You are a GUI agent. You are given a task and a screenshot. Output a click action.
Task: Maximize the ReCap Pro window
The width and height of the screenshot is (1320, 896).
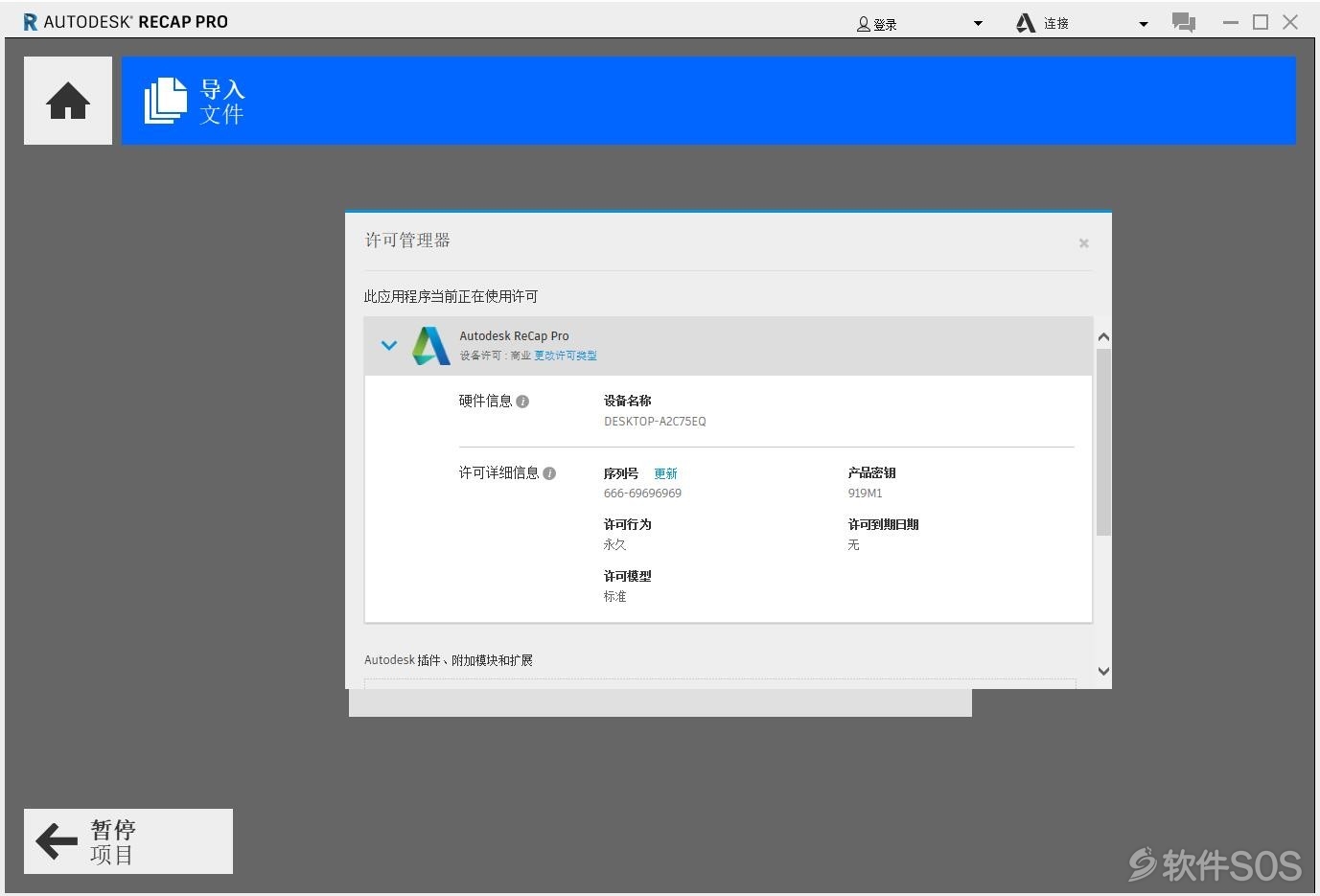(1261, 22)
